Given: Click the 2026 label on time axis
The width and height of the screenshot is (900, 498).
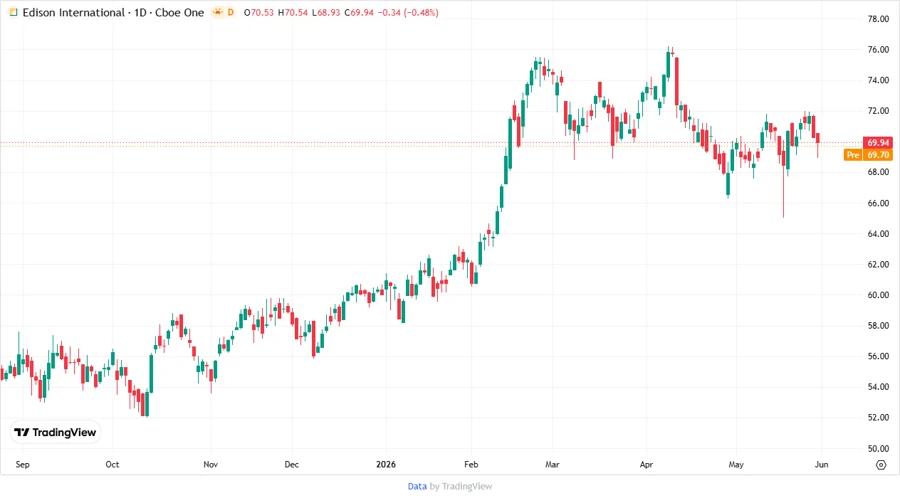Looking at the screenshot, I should pyautogui.click(x=386, y=464).
